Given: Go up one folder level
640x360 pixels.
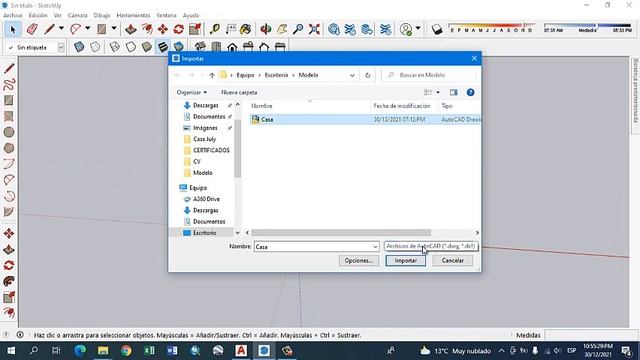Looking at the screenshot, I should 212,75.
